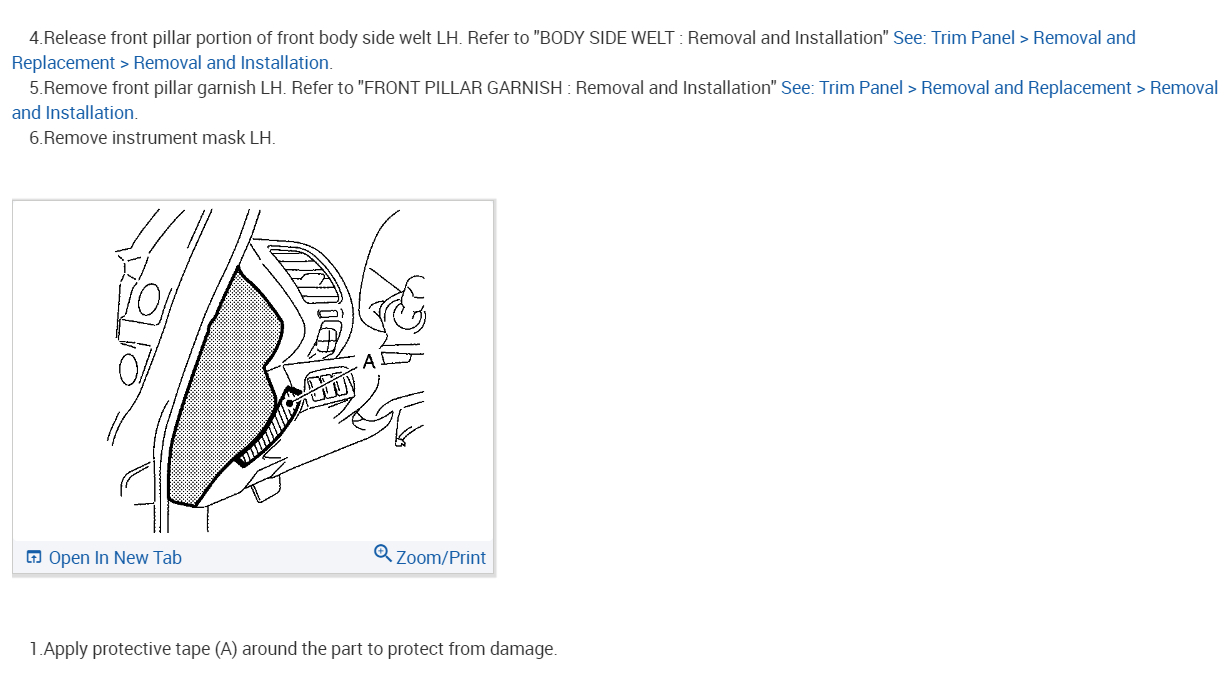Image resolution: width=1225 pixels, height=683 pixels.
Task: Click the wrapped 'and Installation' link continuation
Action: pyautogui.click(x=73, y=113)
